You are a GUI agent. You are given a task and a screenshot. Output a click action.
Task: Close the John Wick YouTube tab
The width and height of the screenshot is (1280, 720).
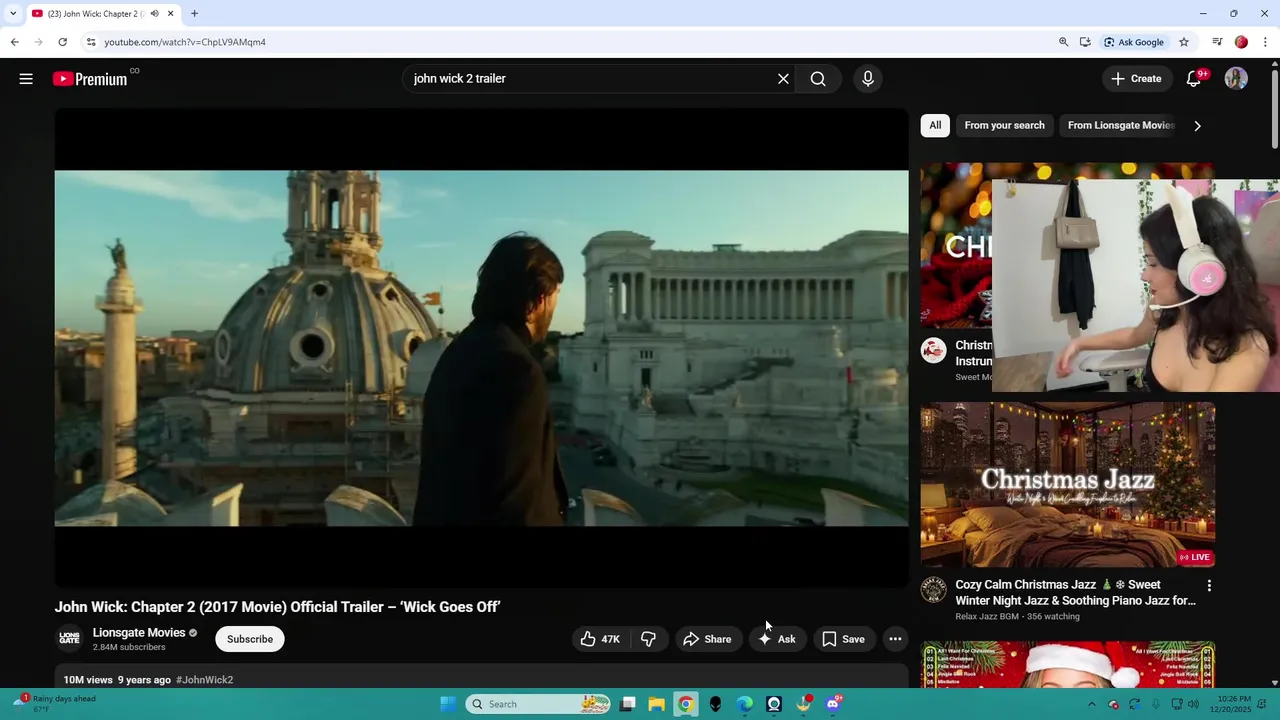(x=170, y=14)
